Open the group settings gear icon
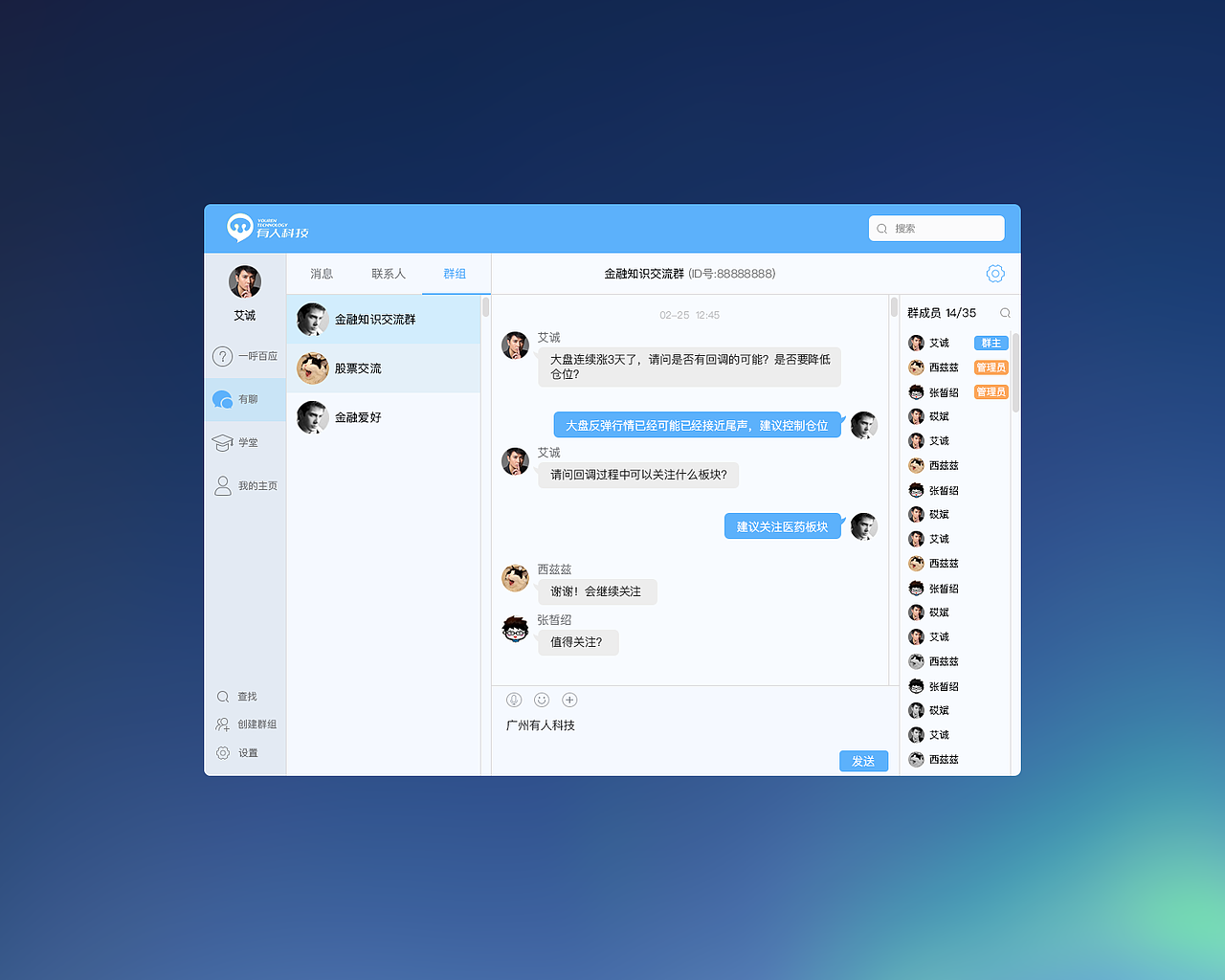The image size is (1225, 980). [x=995, y=273]
